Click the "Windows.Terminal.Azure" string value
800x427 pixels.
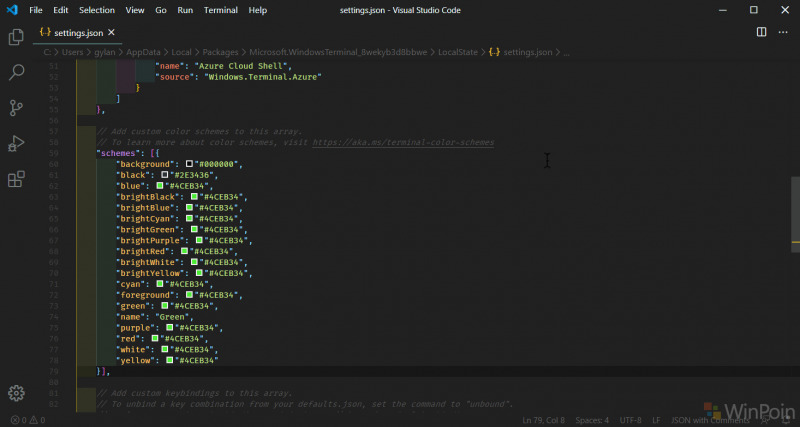(x=263, y=77)
